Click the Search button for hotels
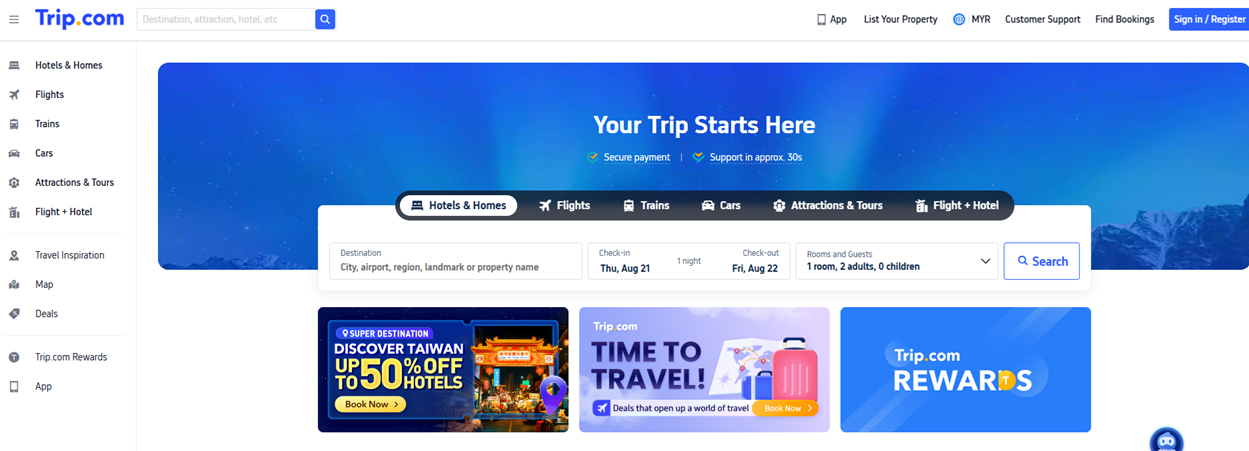 1042,261
